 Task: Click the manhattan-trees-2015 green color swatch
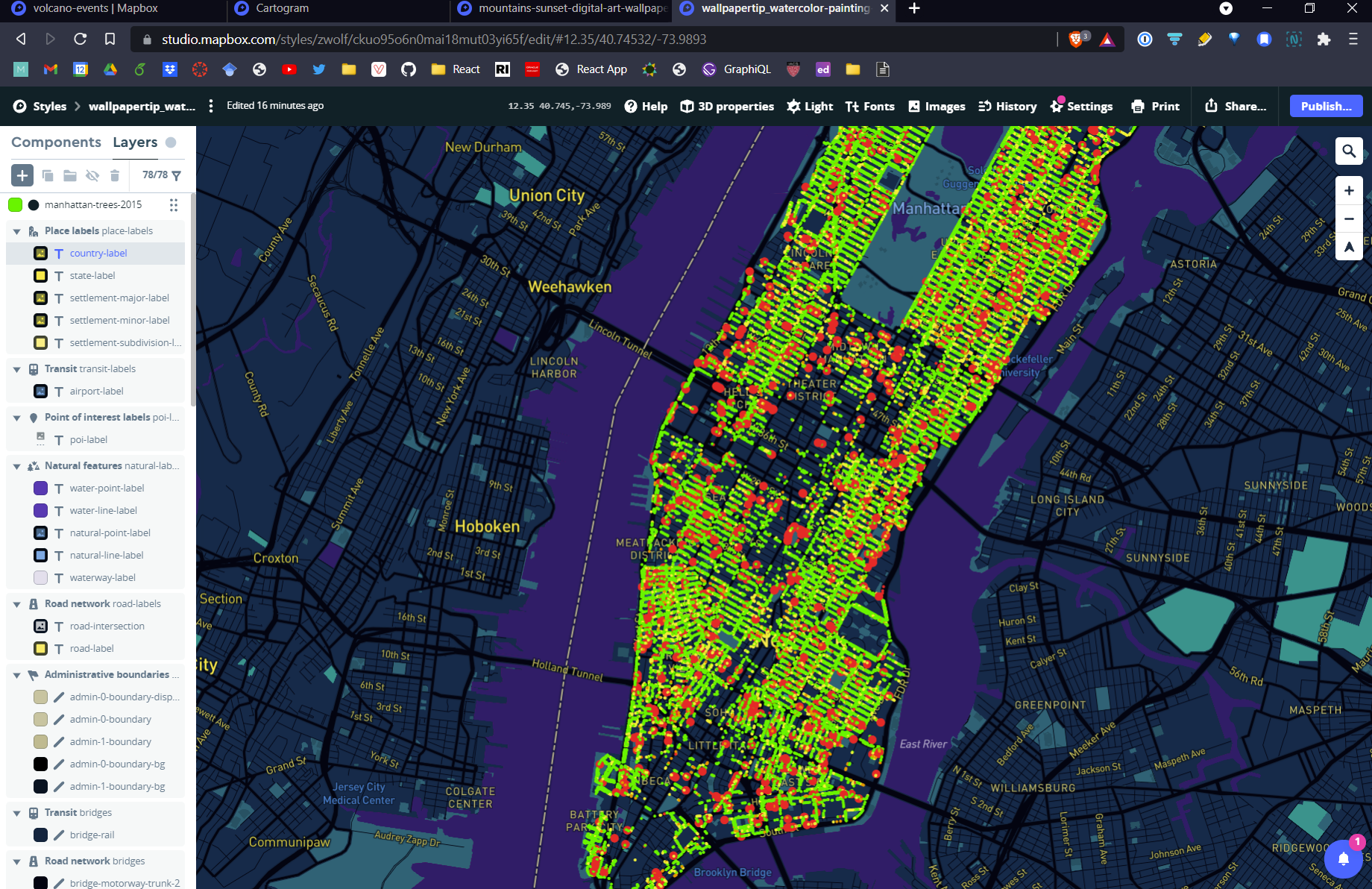[15, 205]
